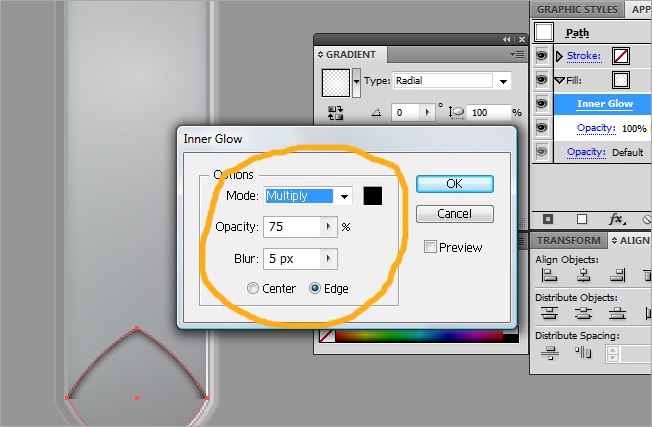Toggle visibility of the Stroke row
The height and width of the screenshot is (427, 652).
coord(542,55)
